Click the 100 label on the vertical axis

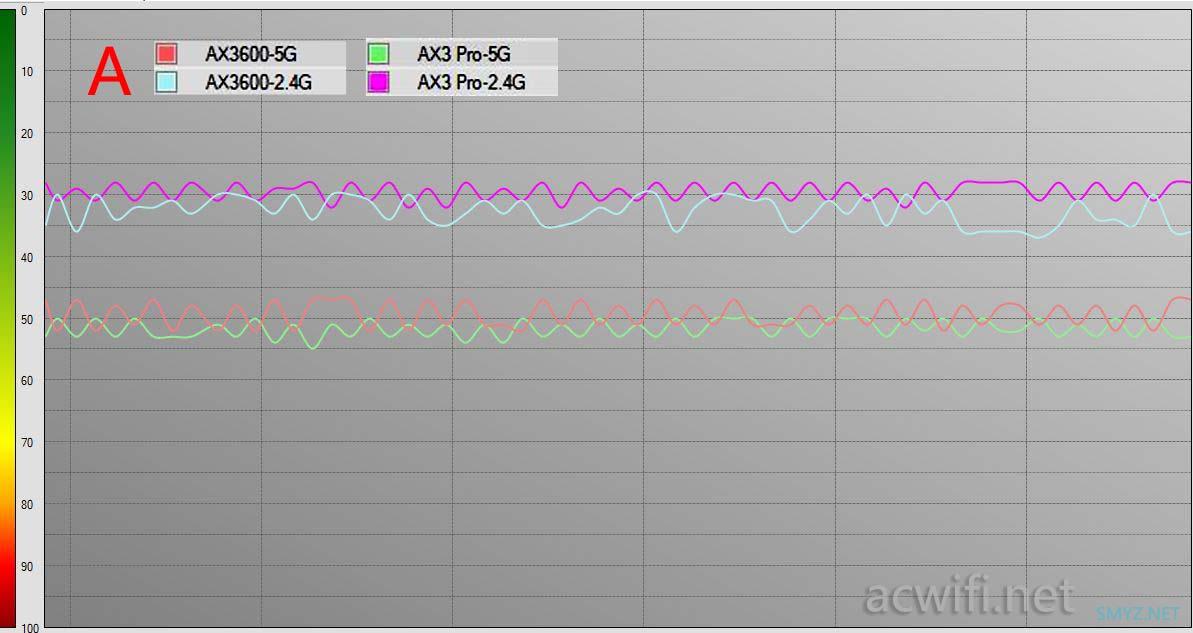pos(30,627)
